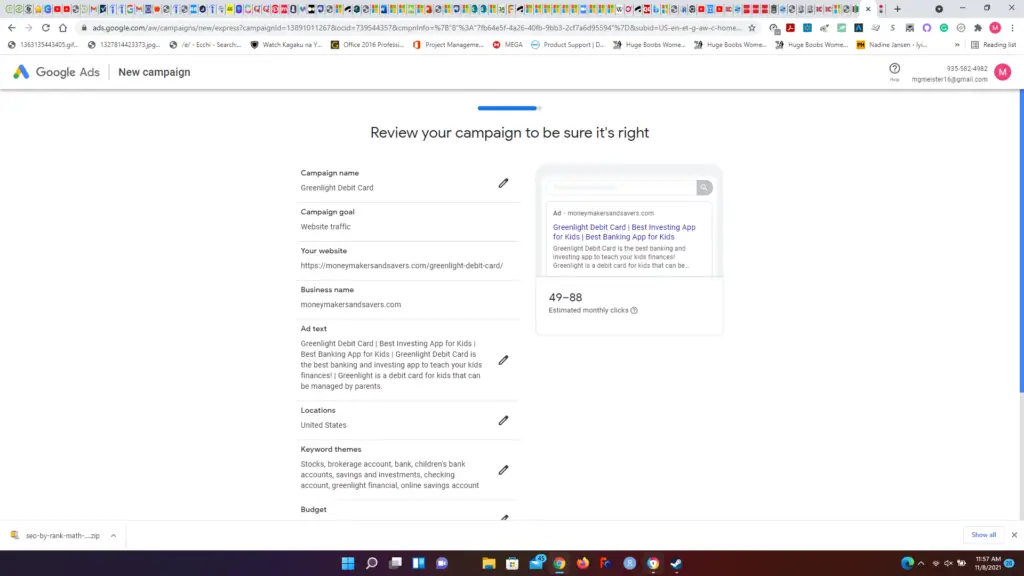Click the "New campaign" header title
1024x576 pixels.
(154, 72)
